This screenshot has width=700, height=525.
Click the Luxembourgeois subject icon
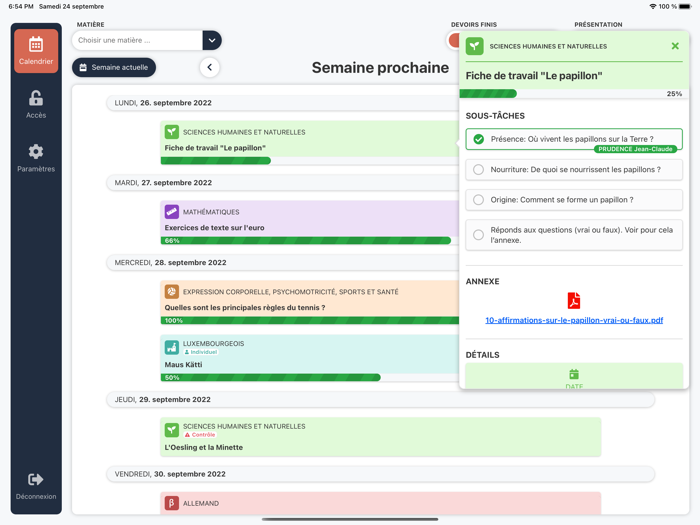tap(172, 347)
